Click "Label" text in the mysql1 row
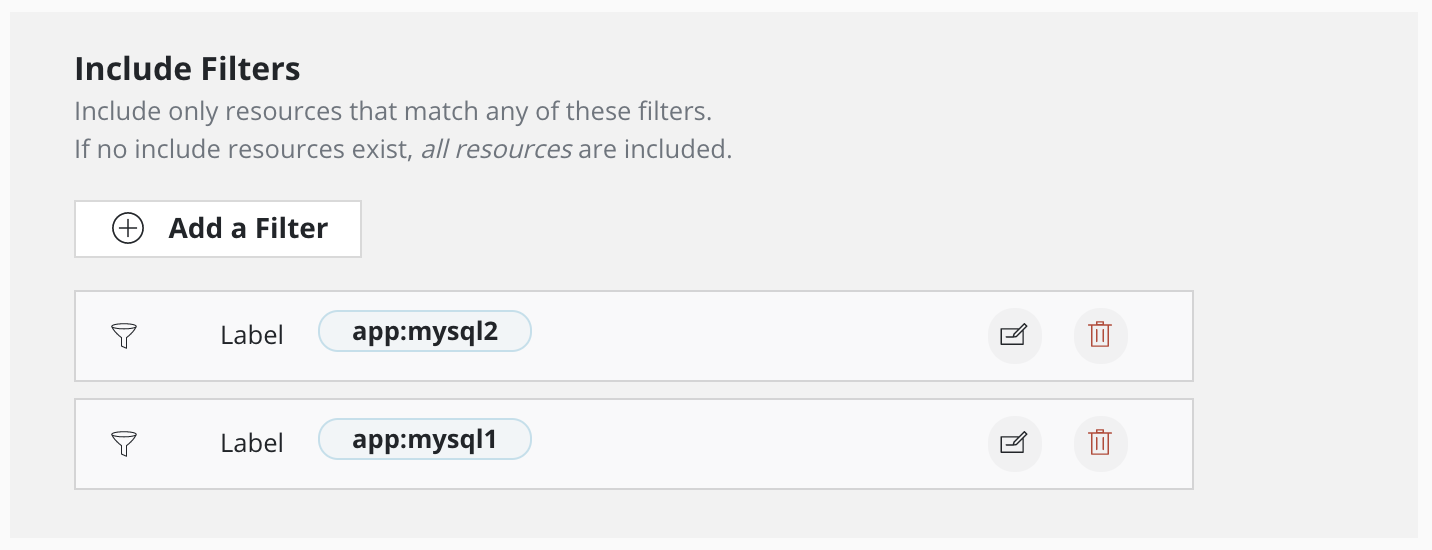1432x550 pixels. pos(252,443)
